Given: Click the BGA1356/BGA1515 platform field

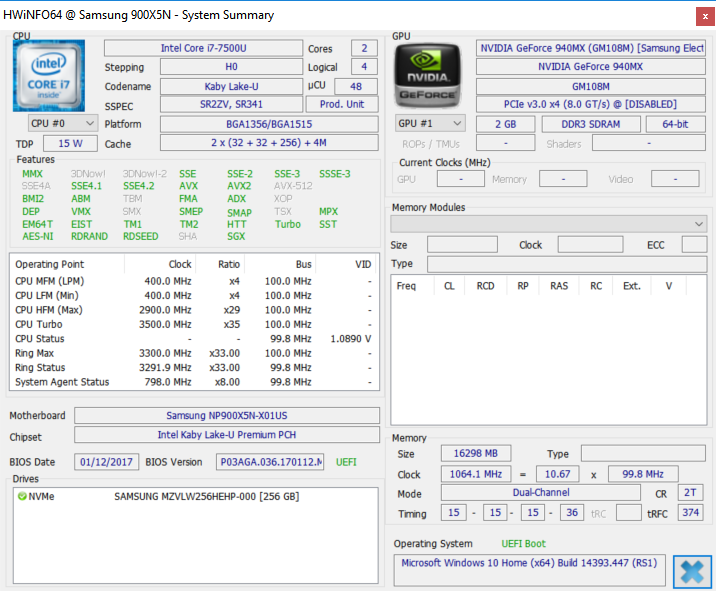Looking at the screenshot, I should point(269,124).
